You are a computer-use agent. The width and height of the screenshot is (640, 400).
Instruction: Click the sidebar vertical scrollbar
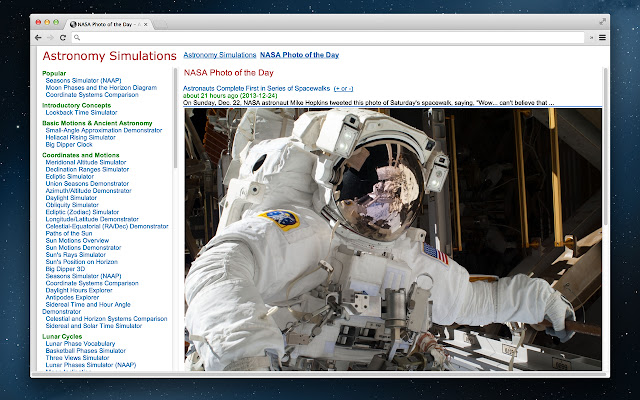tap(176, 118)
